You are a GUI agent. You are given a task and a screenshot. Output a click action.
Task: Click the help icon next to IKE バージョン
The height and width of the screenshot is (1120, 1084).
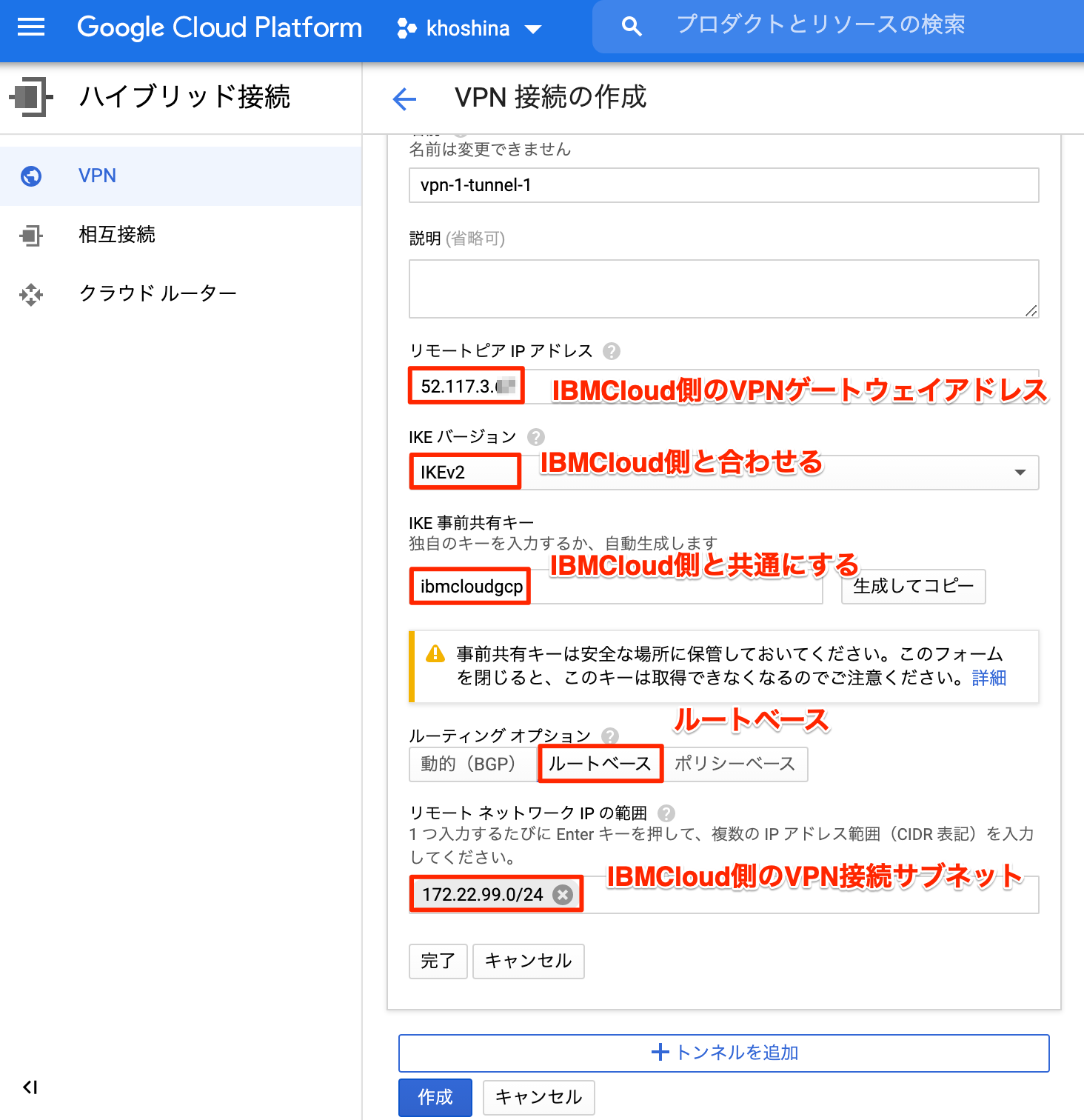point(536,437)
